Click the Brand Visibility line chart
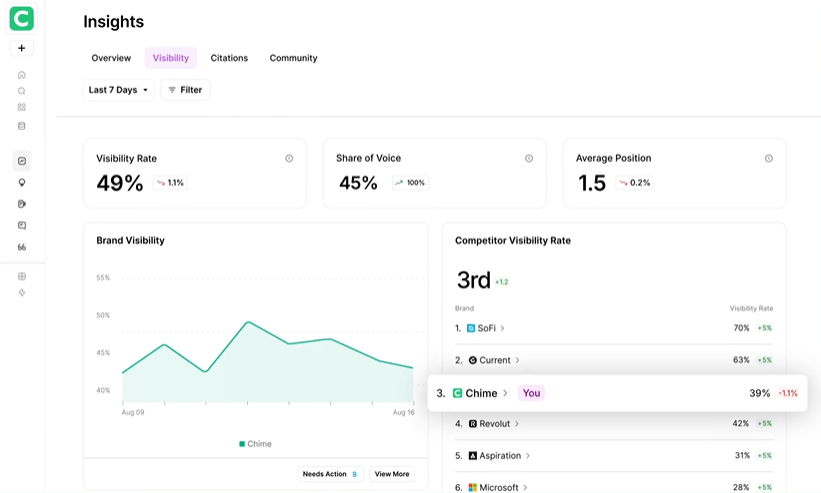 (x=268, y=362)
